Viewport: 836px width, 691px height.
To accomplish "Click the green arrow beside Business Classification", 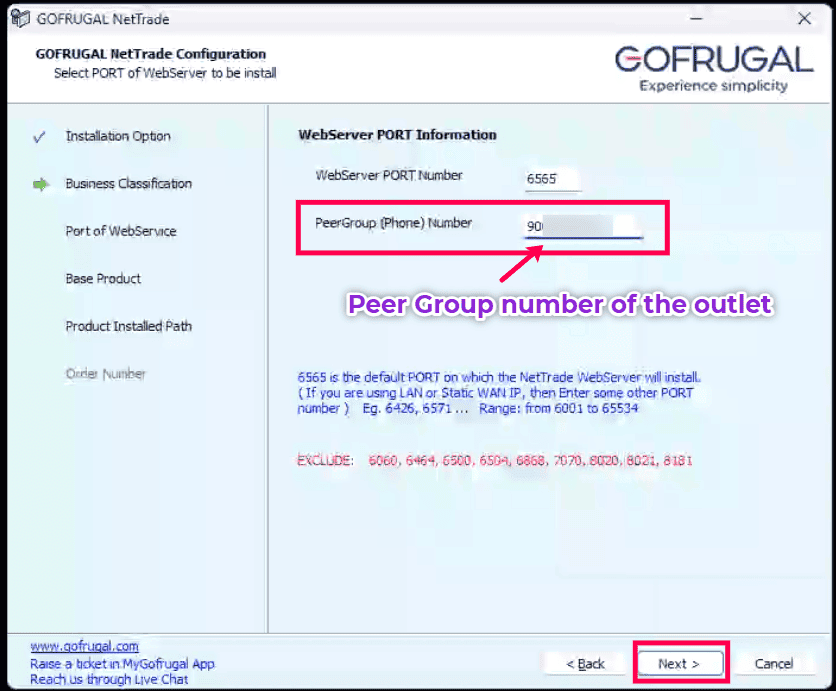I will 41,184.
